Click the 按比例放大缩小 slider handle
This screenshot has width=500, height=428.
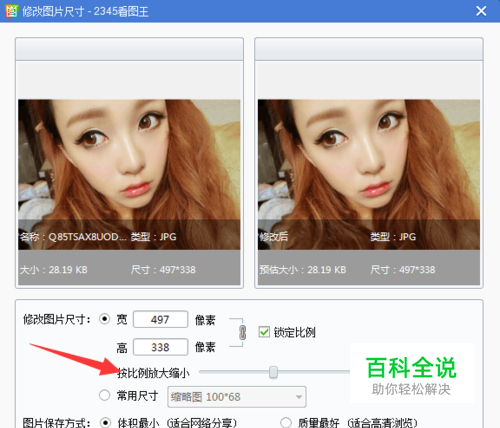[273, 372]
